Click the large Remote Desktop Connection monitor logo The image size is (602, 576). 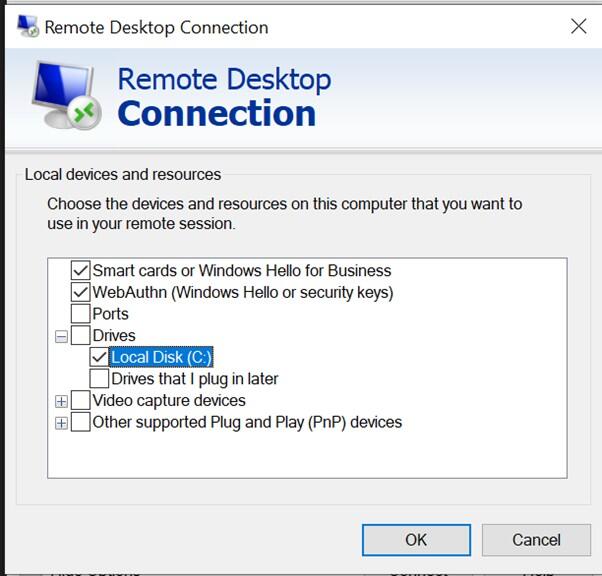click(67, 96)
